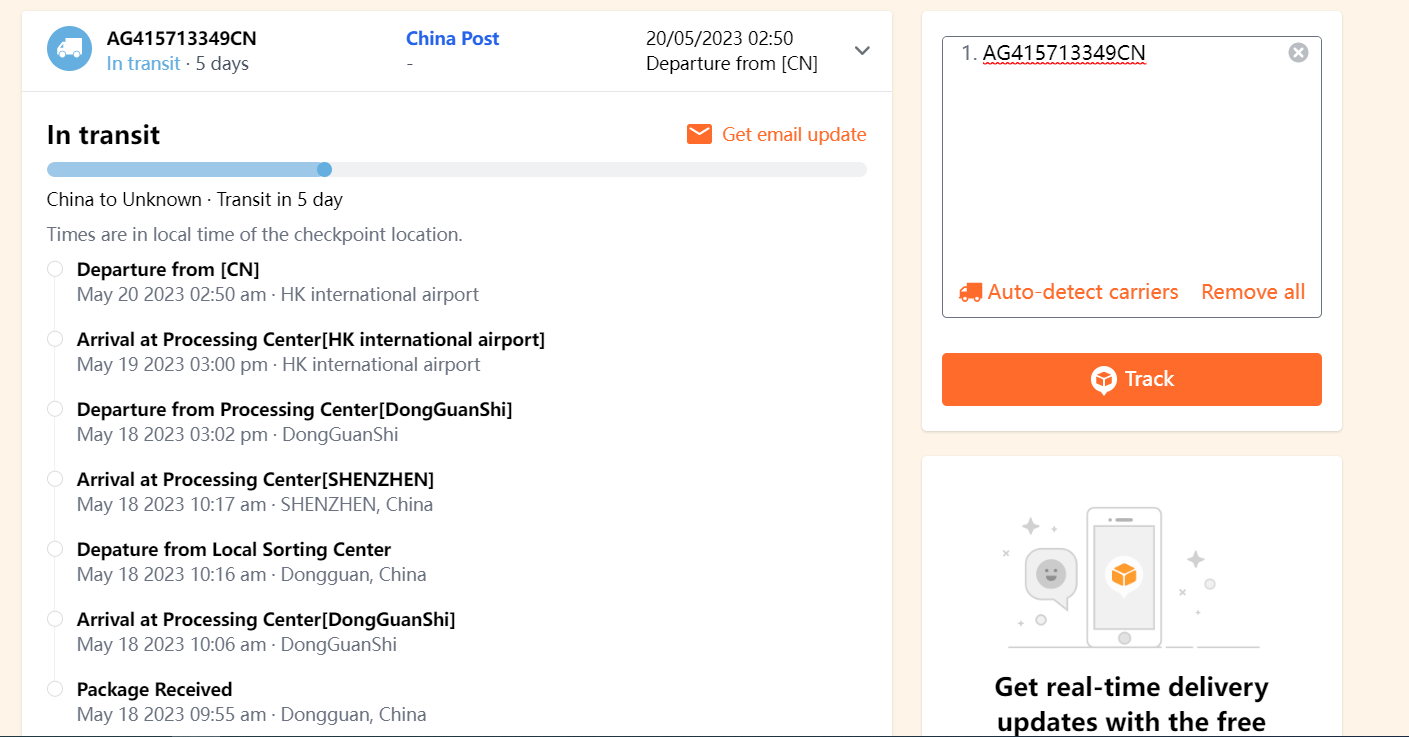The image size is (1409, 737).
Task: Click the box icon on Track button
Action: [x=1103, y=380]
